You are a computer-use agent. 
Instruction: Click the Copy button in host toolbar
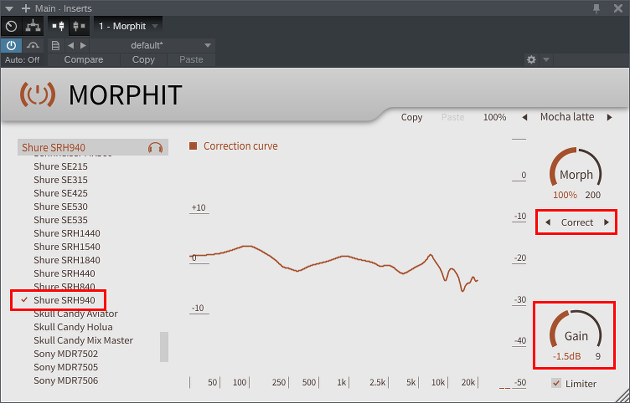point(143,59)
